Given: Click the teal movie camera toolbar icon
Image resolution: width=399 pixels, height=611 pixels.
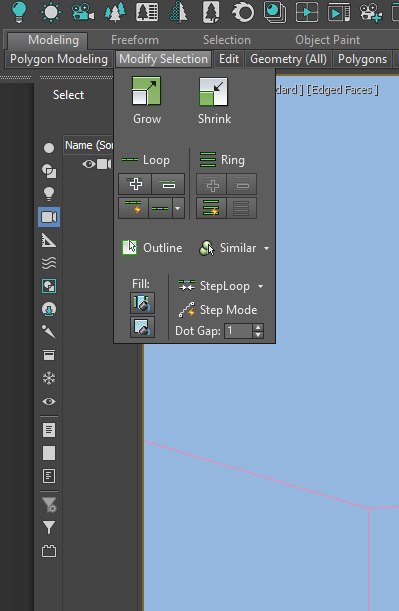Looking at the screenshot, I should pos(83,12).
